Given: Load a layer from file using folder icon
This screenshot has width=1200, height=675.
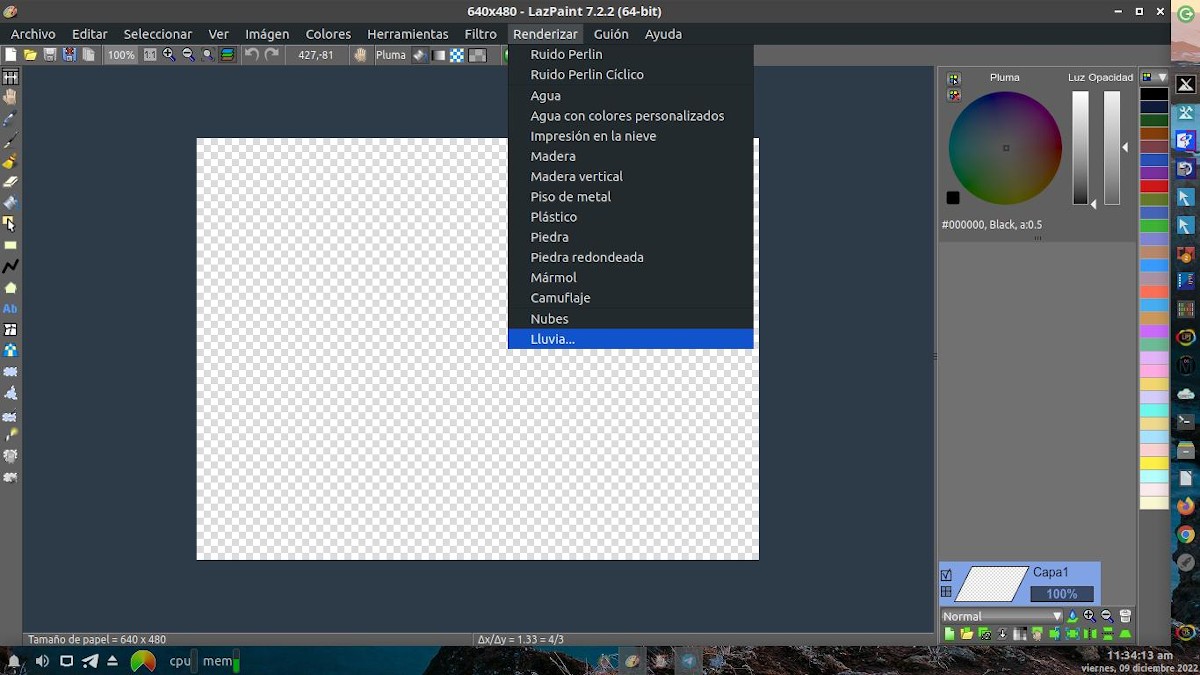Looking at the screenshot, I should (967, 634).
